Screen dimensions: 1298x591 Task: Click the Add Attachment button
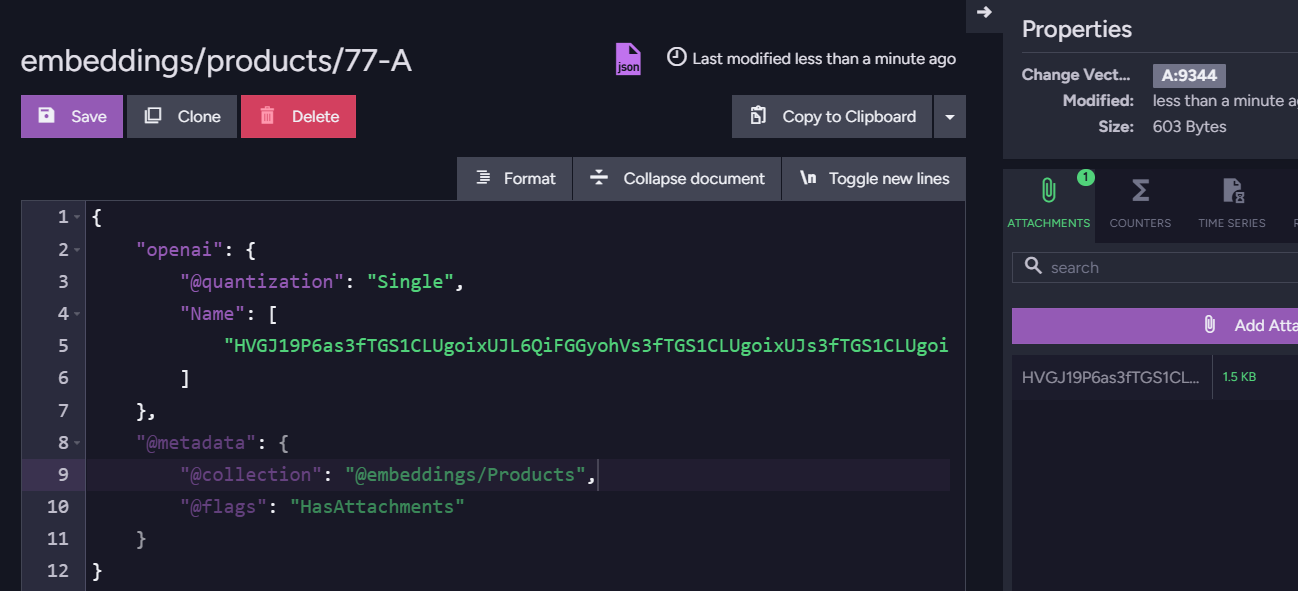(x=1155, y=325)
